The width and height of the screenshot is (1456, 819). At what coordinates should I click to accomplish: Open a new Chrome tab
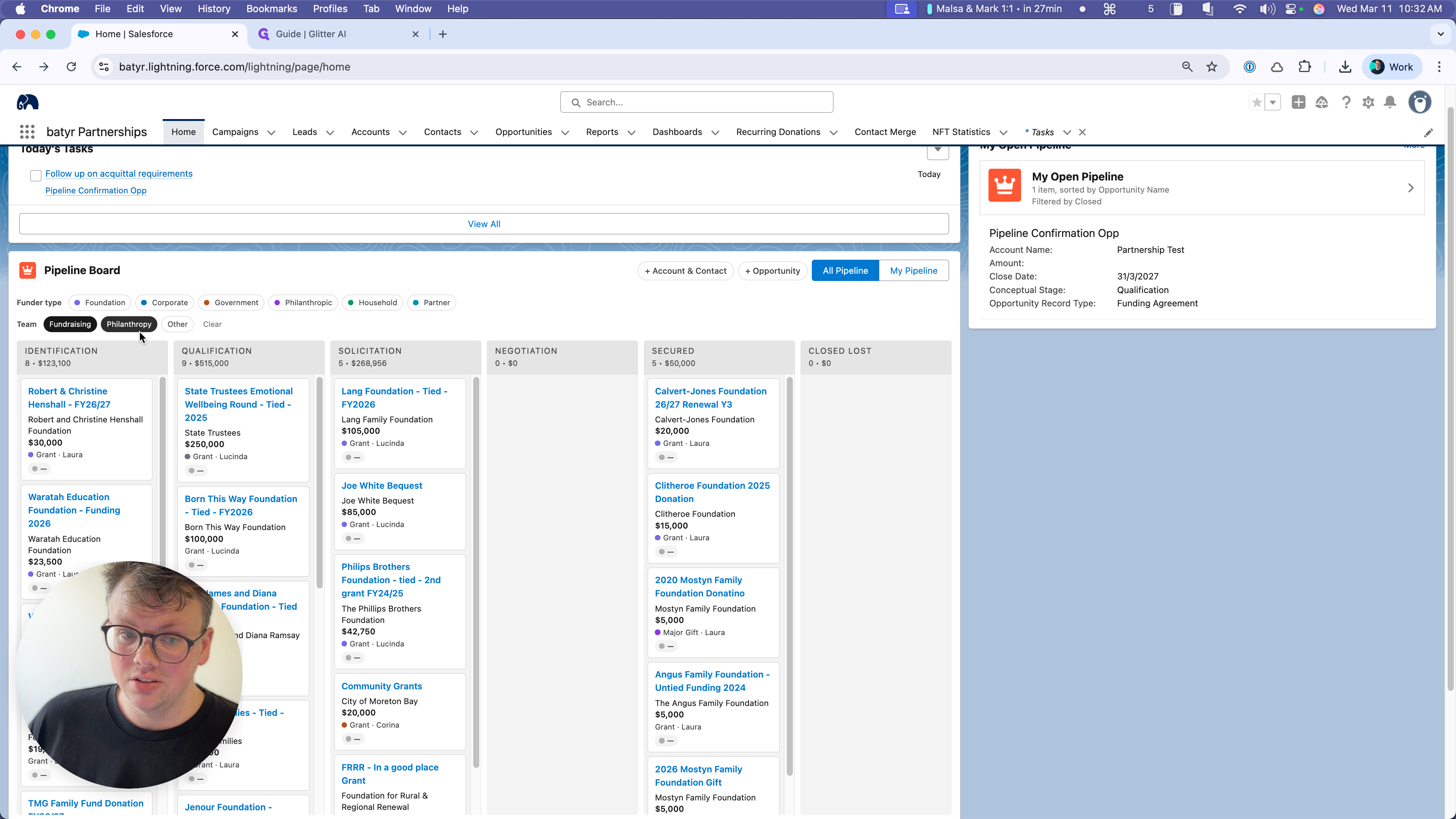tap(442, 35)
